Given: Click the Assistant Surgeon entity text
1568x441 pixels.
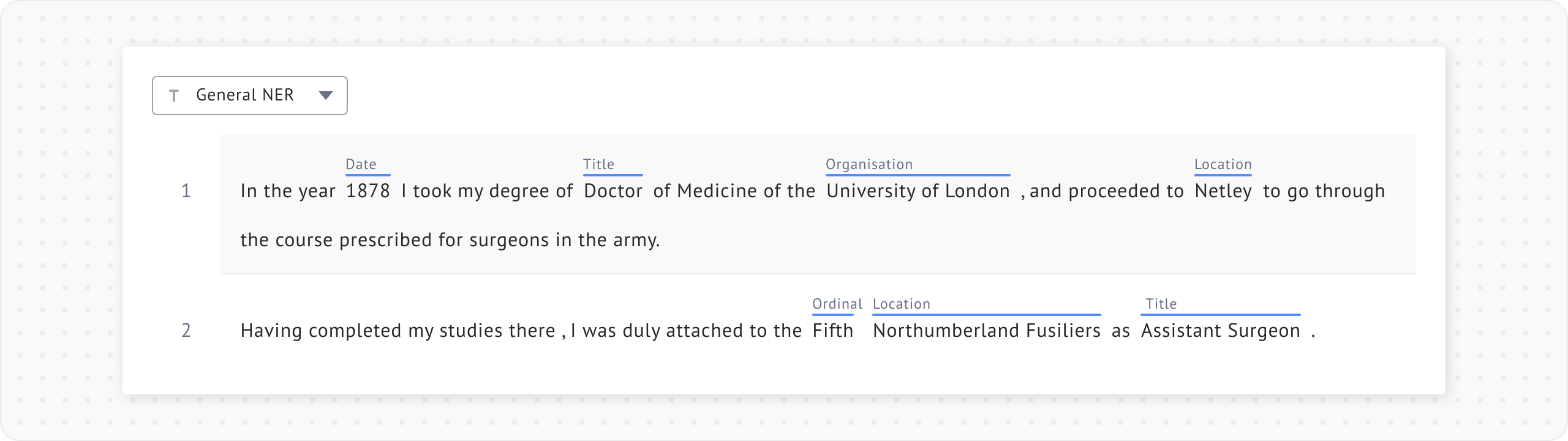Looking at the screenshot, I should click(x=1220, y=331).
